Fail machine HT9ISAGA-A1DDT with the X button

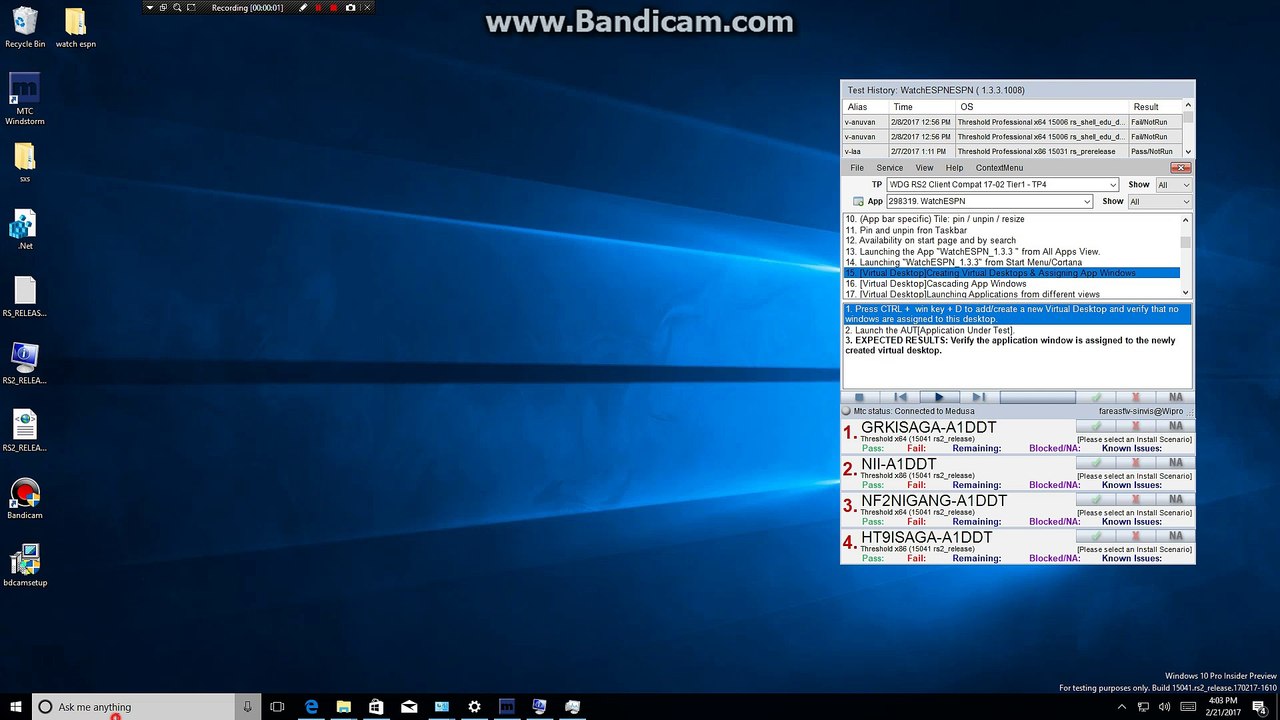(x=1136, y=536)
